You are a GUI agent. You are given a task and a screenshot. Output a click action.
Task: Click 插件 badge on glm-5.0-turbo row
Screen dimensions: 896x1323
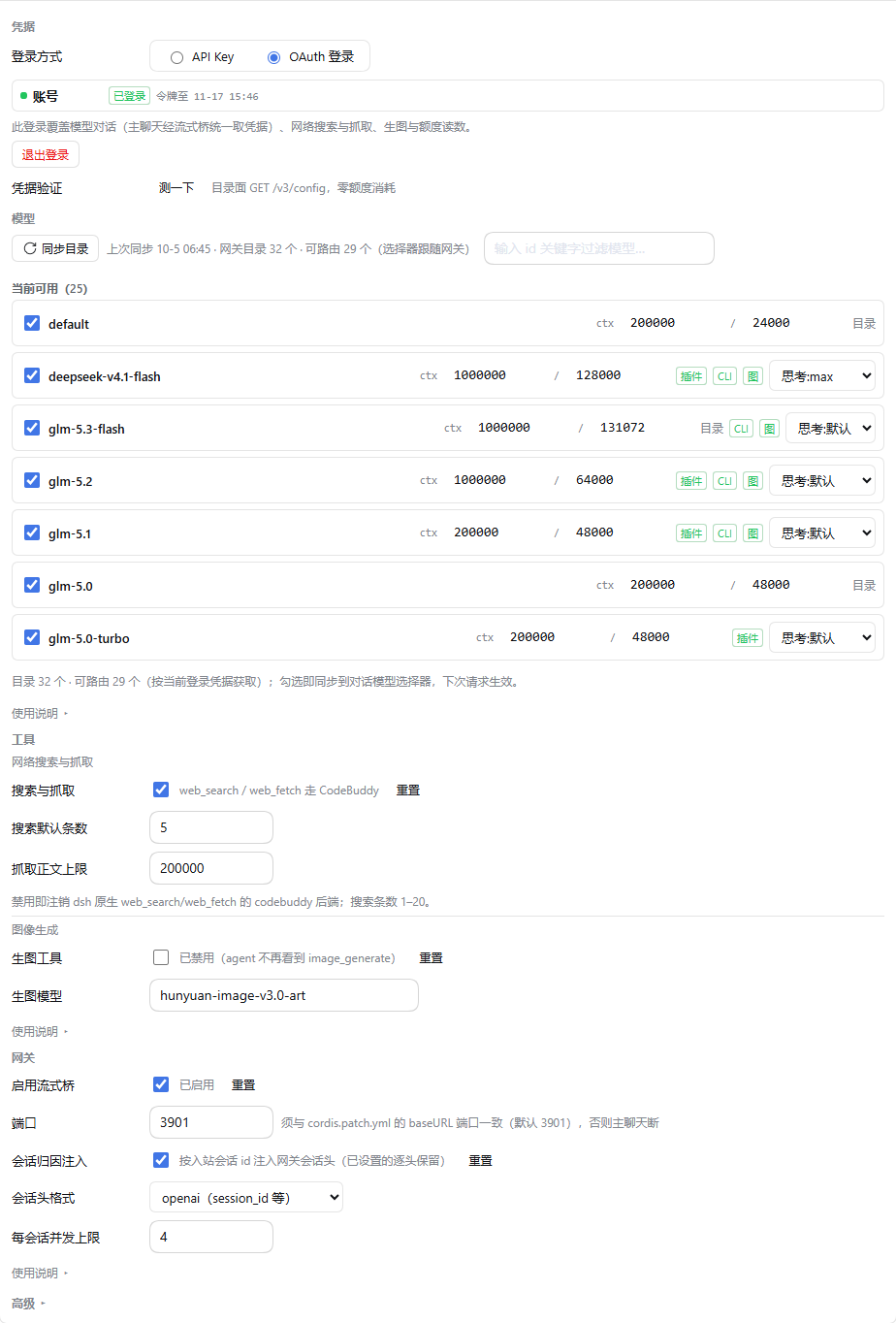coord(748,638)
